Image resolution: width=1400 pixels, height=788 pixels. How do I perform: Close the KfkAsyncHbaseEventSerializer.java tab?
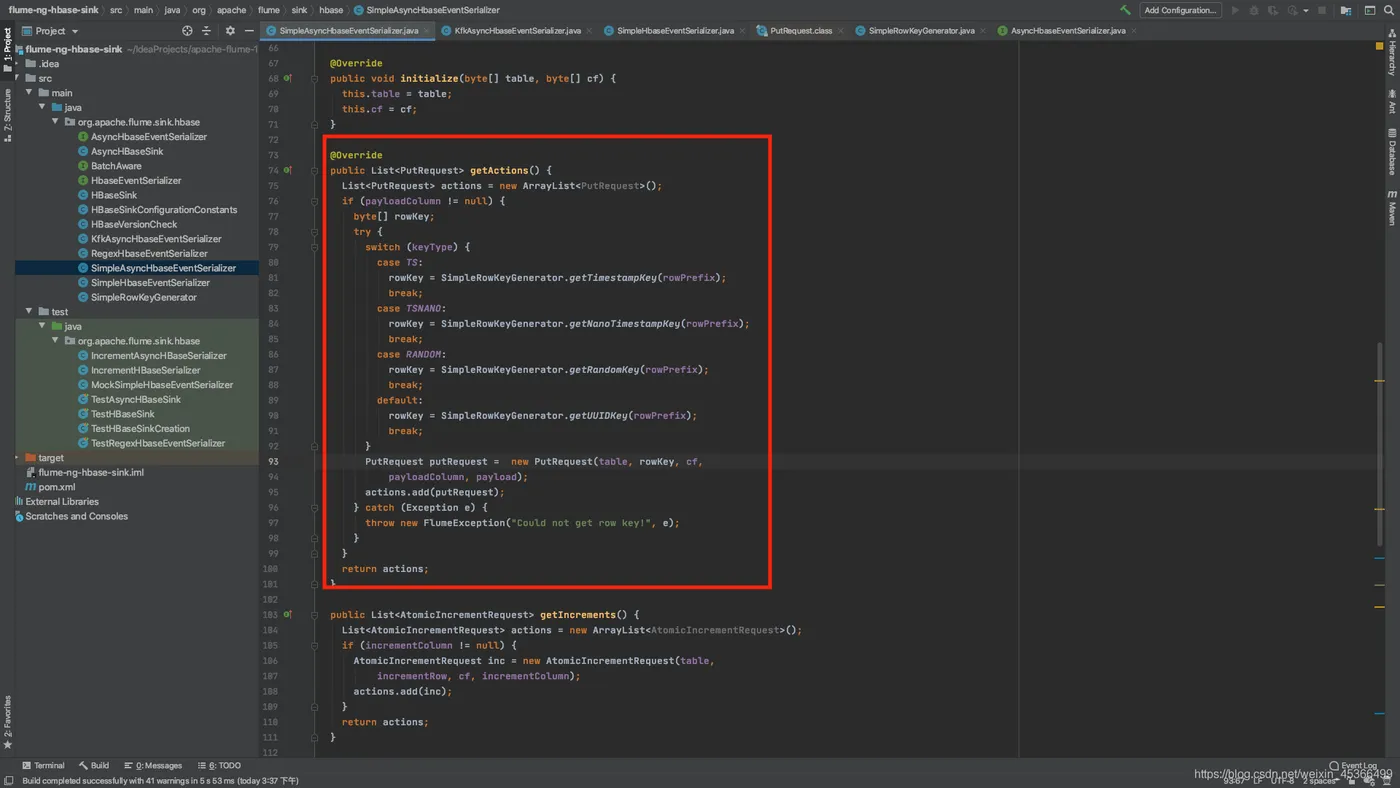pos(589,31)
